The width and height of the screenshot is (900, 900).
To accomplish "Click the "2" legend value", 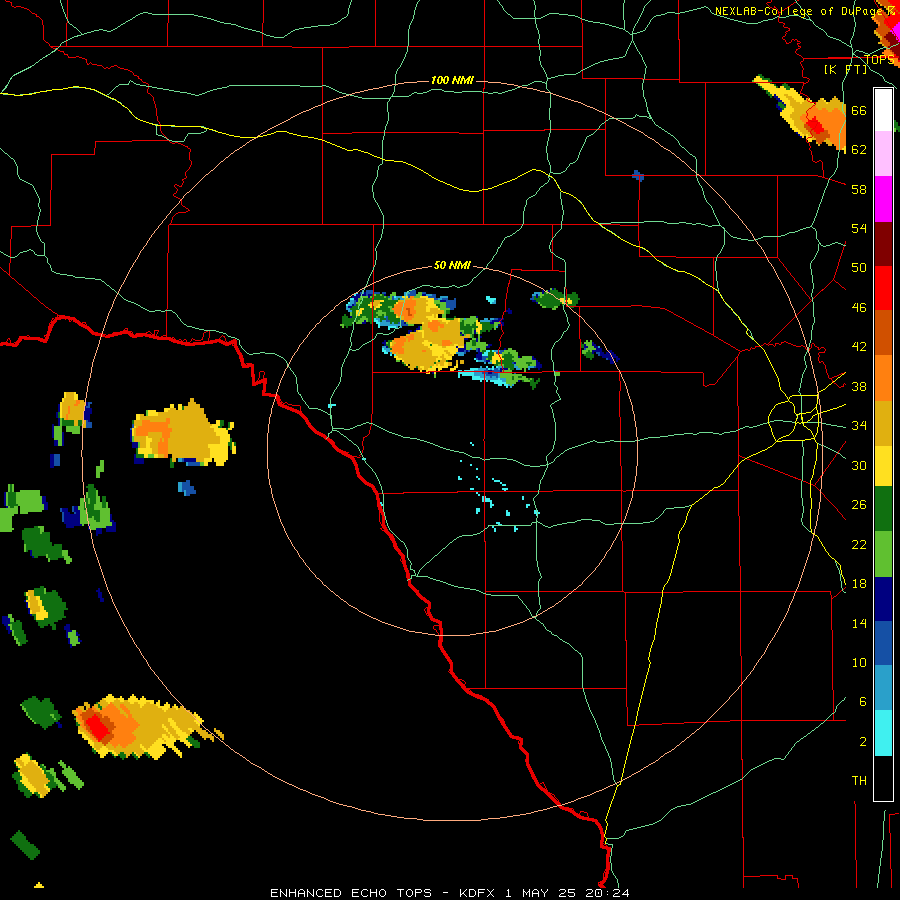I will [862, 742].
